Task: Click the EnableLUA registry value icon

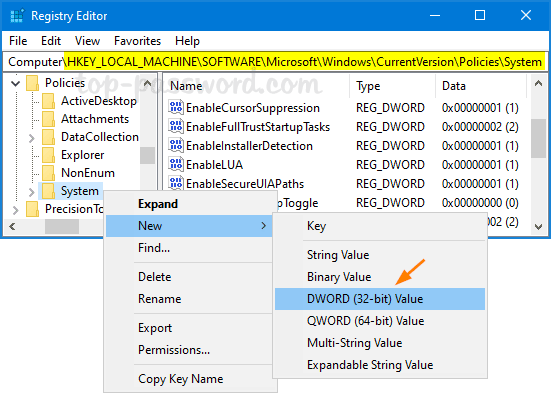Action: (176, 165)
